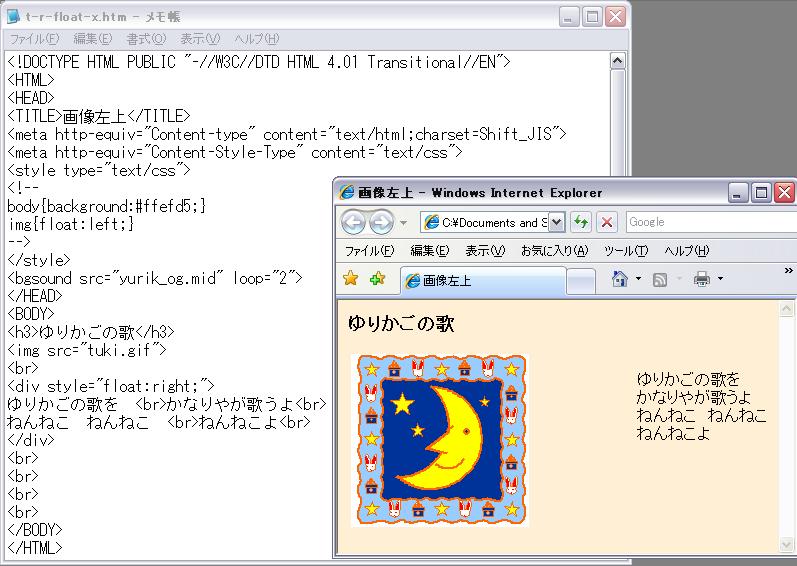Click the Notepad title bar notebook icon

tap(13, 17)
